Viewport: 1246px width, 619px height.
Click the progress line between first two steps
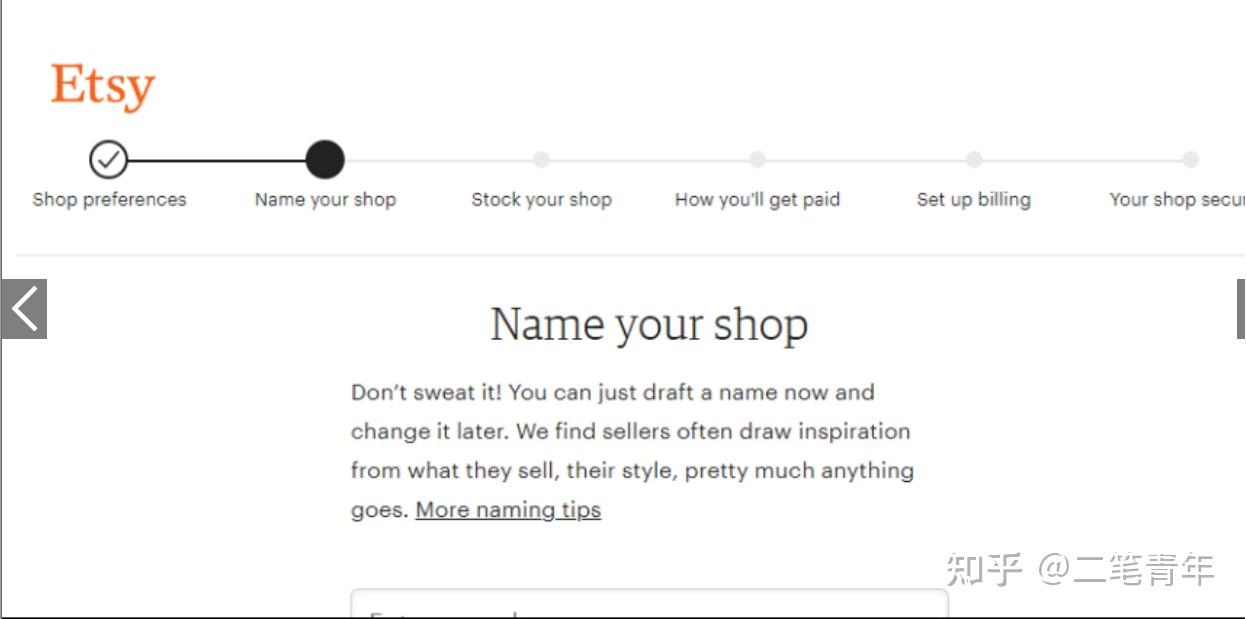216,160
